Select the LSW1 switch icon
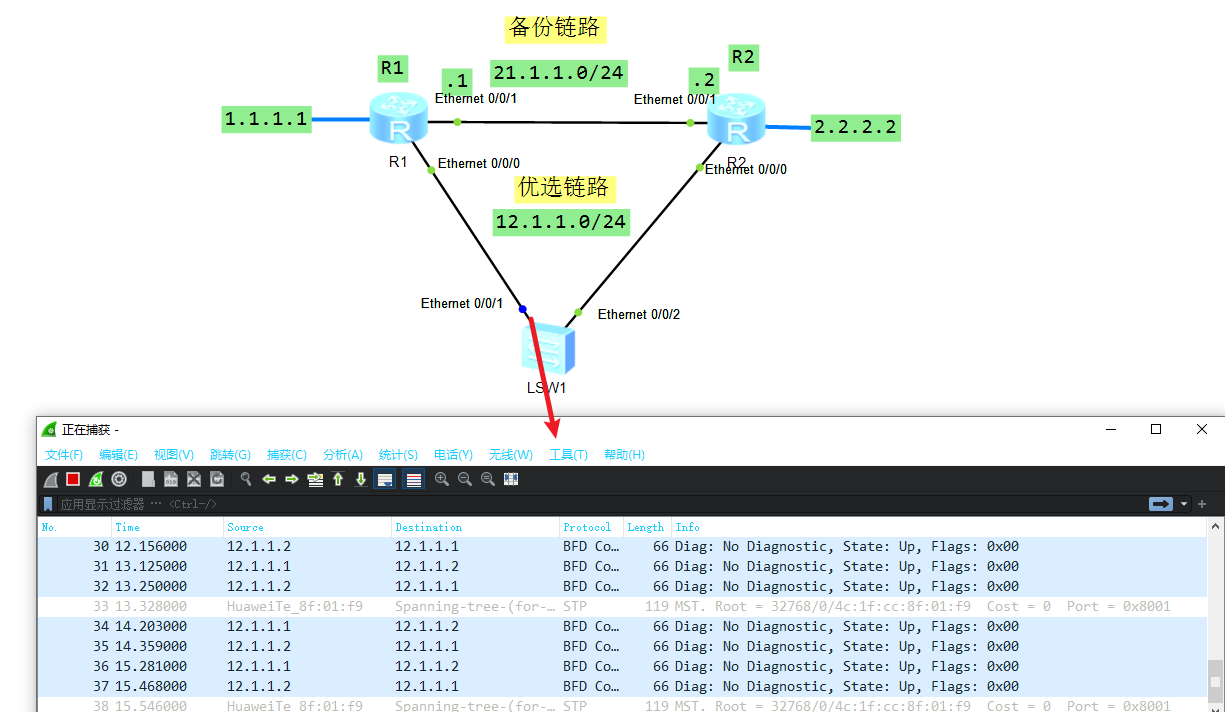 coord(548,350)
